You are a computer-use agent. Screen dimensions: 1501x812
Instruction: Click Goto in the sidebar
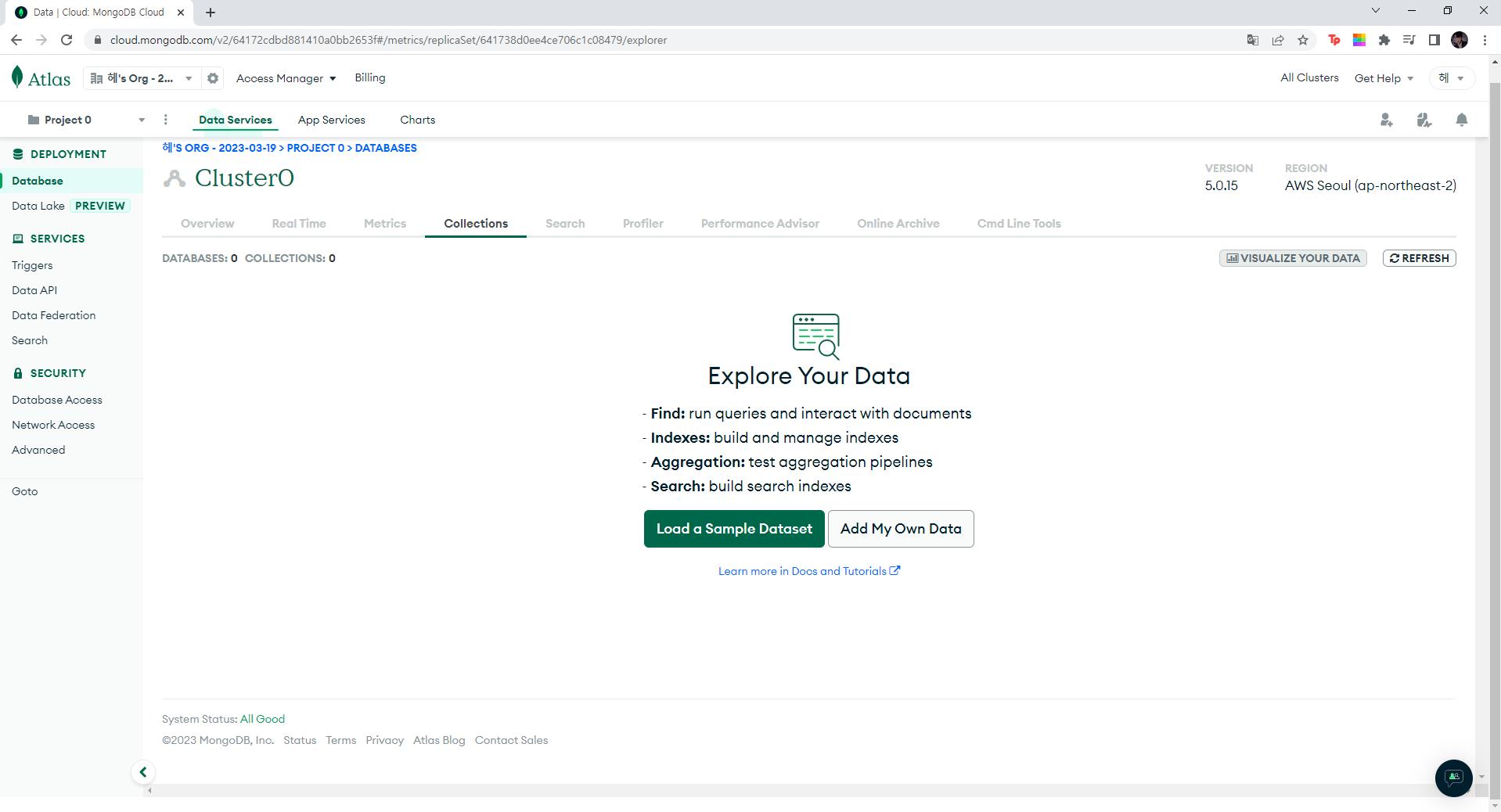pos(25,491)
